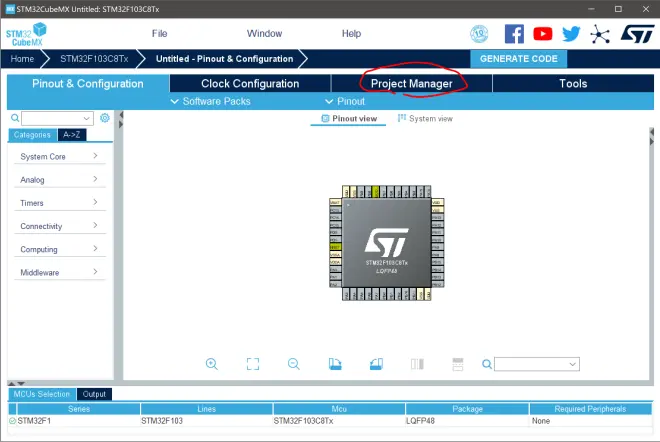Click the settings gear next to search
The height and width of the screenshot is (442, 660).
pos(105,118)
